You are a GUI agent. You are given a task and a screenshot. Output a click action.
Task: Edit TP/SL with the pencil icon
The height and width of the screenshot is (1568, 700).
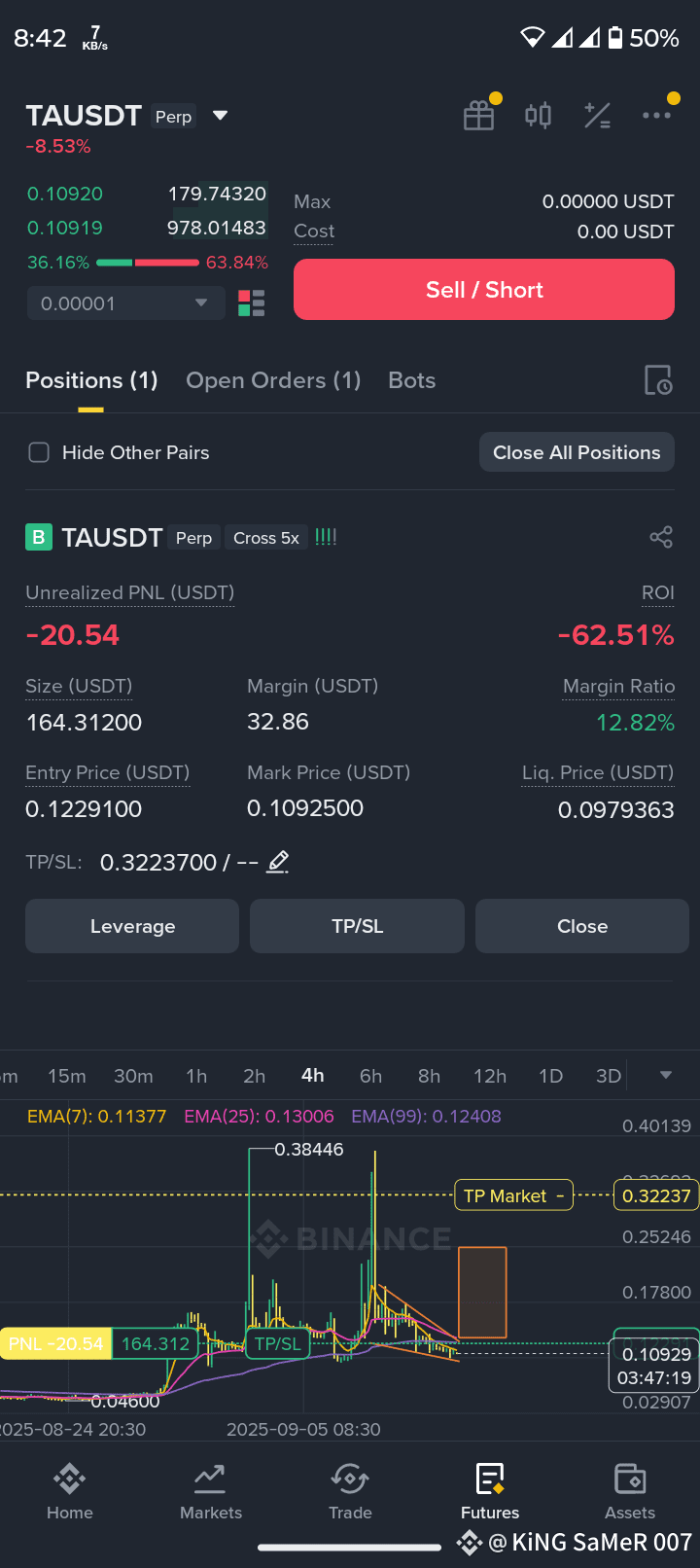(x=278, y=862)
